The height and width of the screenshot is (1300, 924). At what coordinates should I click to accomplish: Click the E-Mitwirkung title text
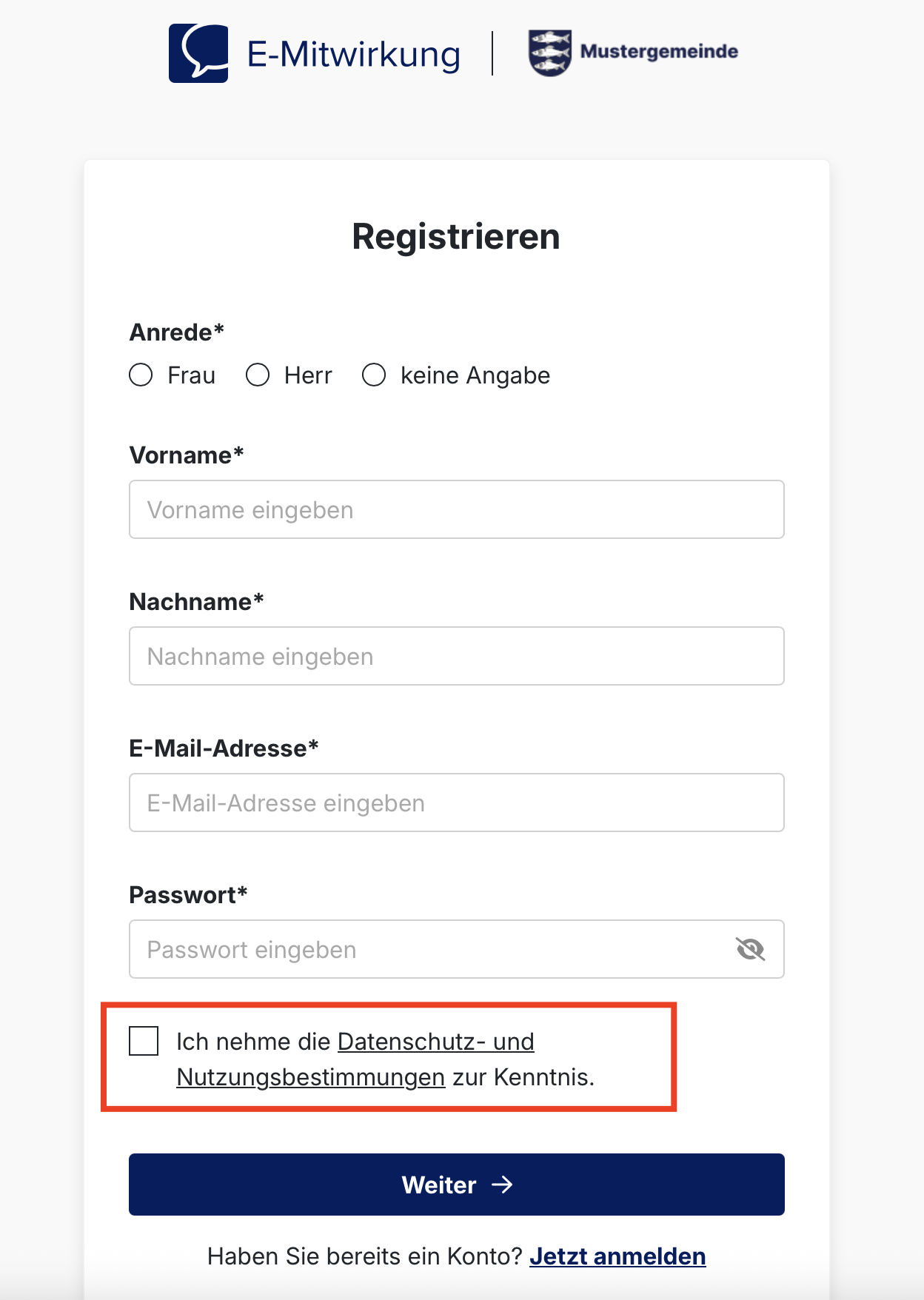click(x=354, y=55)
